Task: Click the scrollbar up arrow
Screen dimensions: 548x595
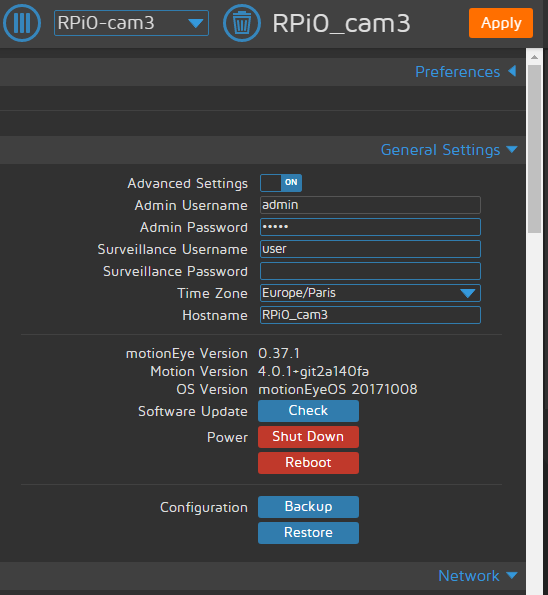Action: tap(534, 57)
